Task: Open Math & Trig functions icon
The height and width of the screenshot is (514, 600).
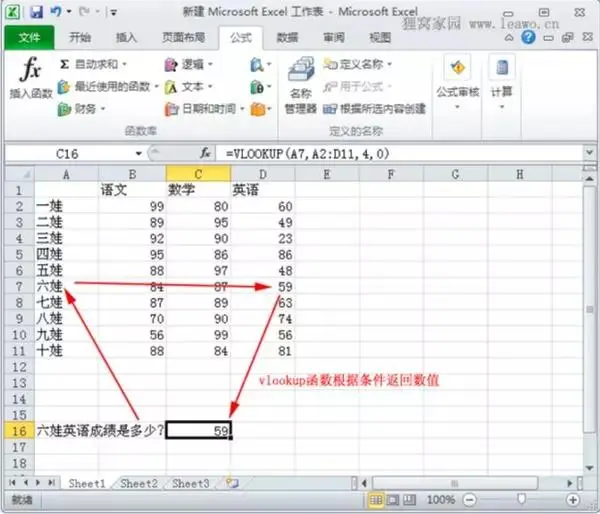Action: pyautogui.click(x=257, y=87)
